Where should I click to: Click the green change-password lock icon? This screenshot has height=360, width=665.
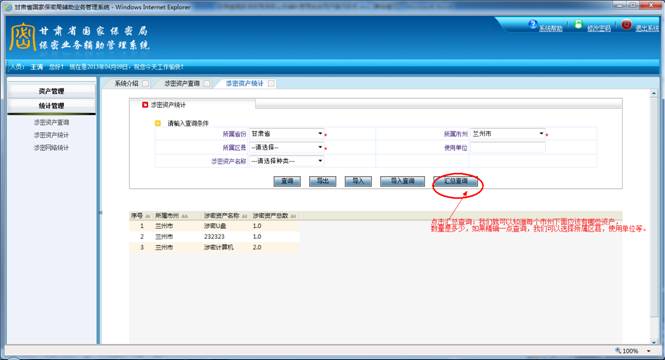click(578, 25)
